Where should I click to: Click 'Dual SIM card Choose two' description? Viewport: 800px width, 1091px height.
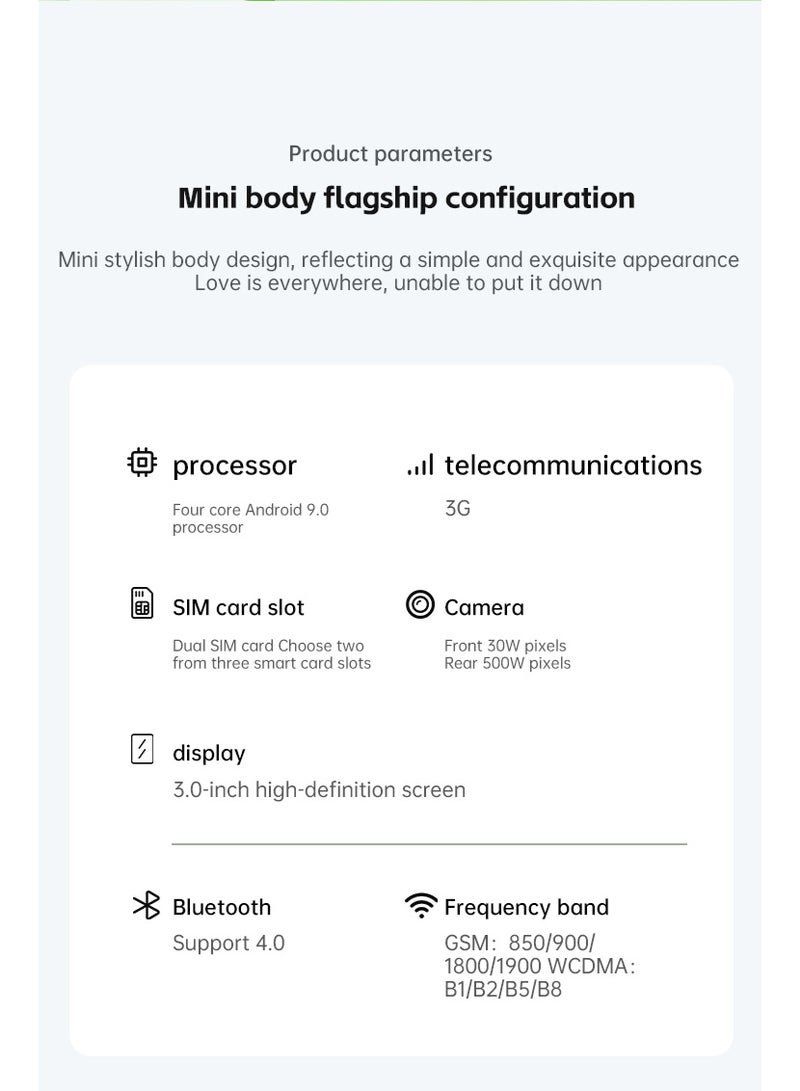click(269, 646)
